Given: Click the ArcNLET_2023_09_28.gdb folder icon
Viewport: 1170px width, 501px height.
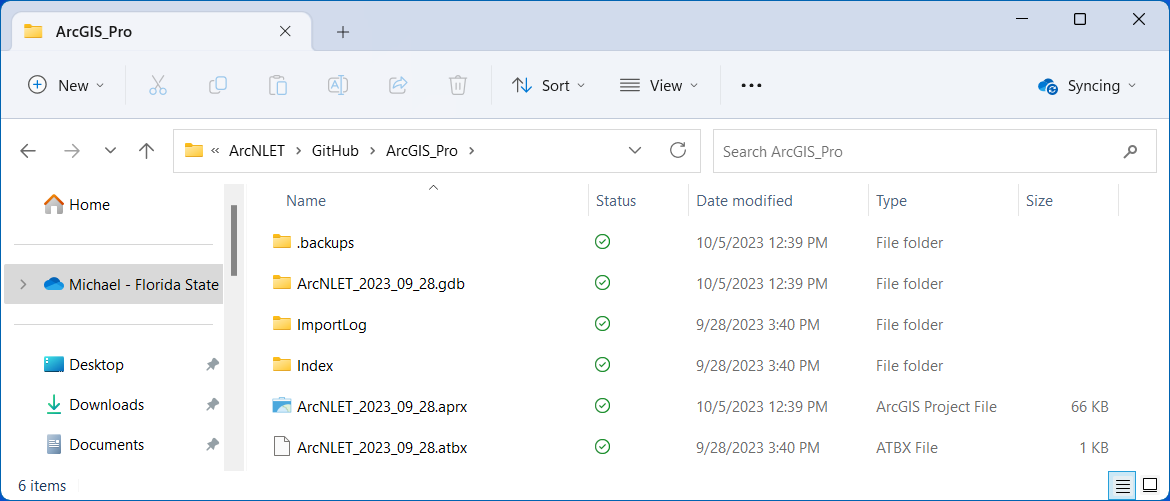Looking at the screenshot, I should (281, 283).
